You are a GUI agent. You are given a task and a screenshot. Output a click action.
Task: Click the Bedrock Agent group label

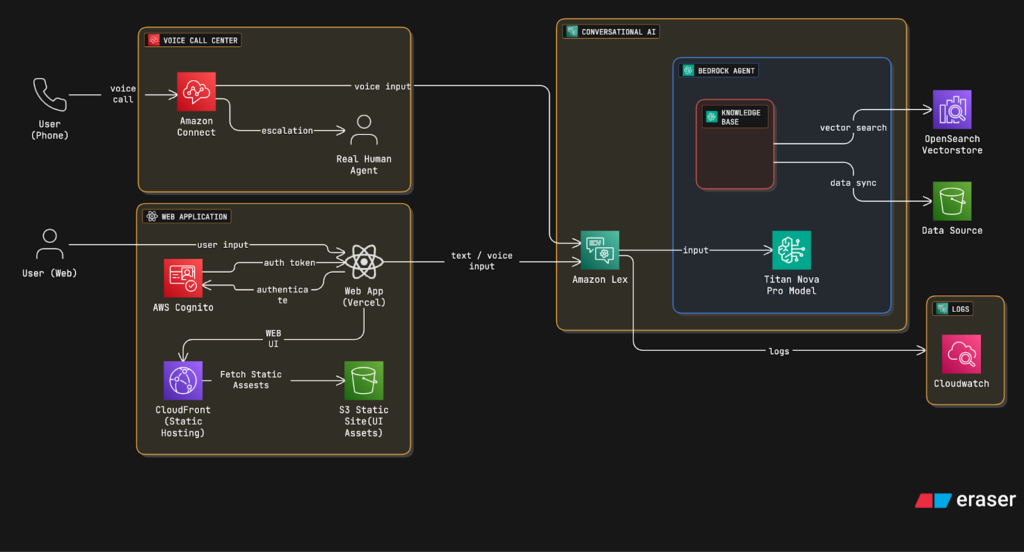pyautogui.click(x=719, y=70)
